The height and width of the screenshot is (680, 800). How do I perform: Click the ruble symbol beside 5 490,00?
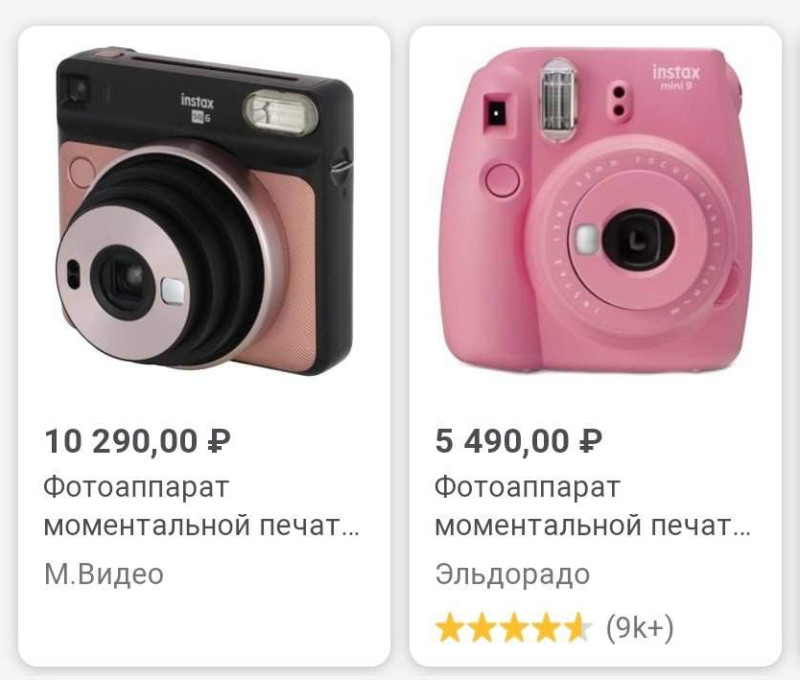tap(590, 441)
